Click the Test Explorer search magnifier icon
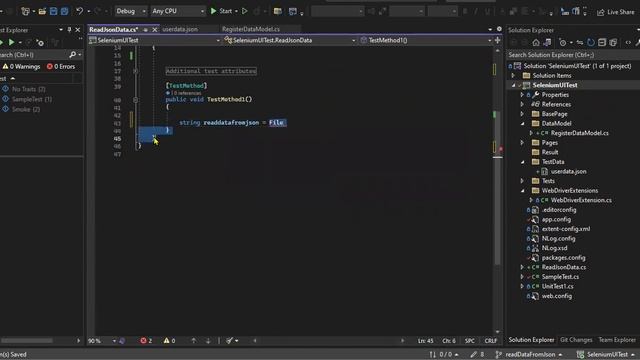 [73, 54]
